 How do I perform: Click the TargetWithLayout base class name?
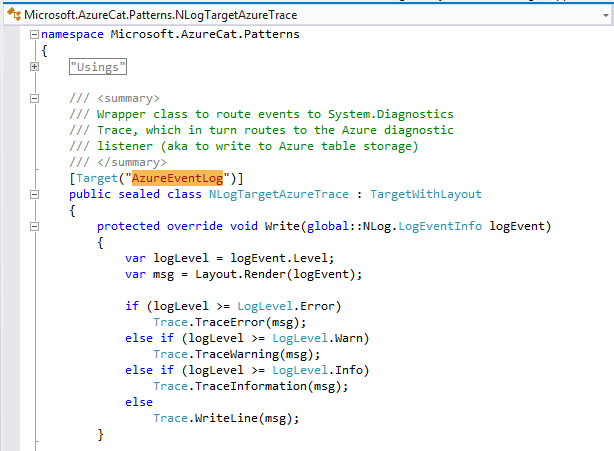pos(426,194)
